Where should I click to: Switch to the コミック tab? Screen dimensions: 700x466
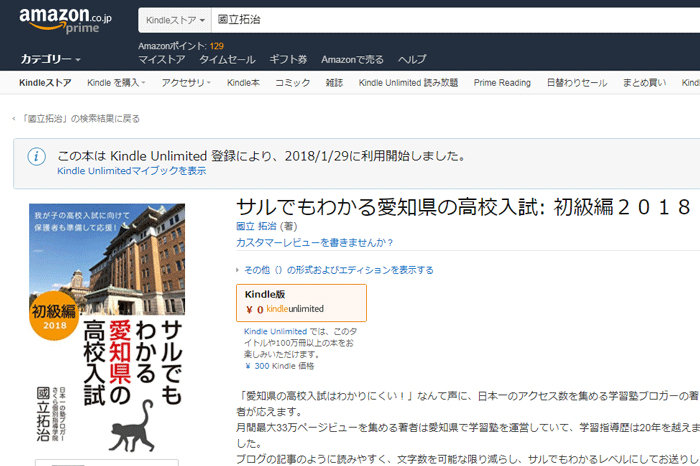click(293, 83)
